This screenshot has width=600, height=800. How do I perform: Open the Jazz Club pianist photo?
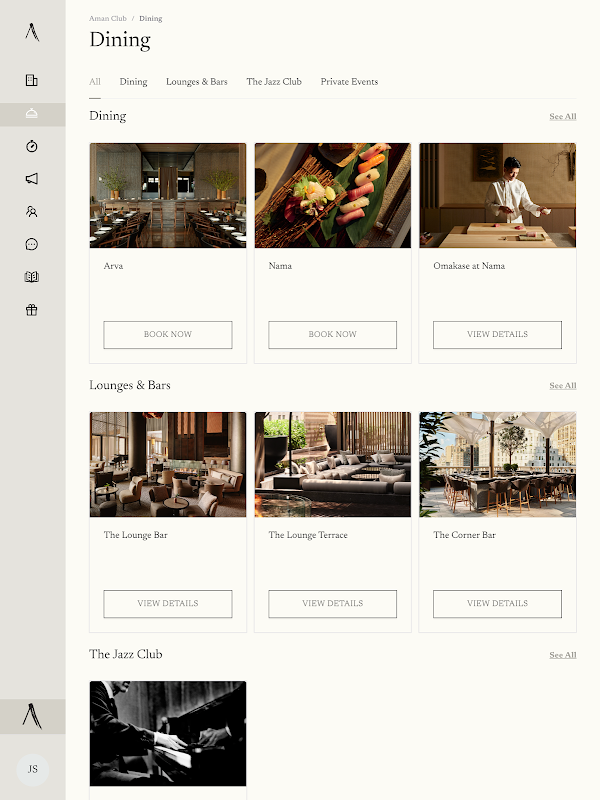(x=168, y=734)
